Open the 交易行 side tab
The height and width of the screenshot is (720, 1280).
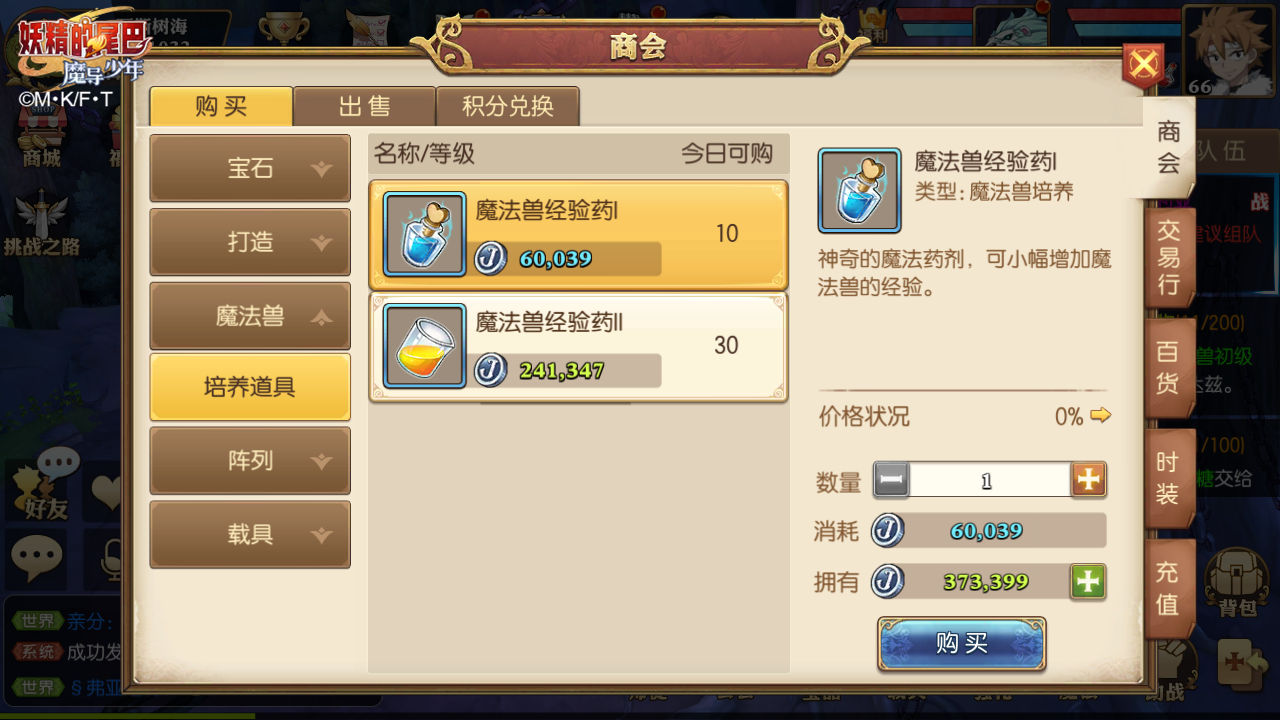[1169, 258]
